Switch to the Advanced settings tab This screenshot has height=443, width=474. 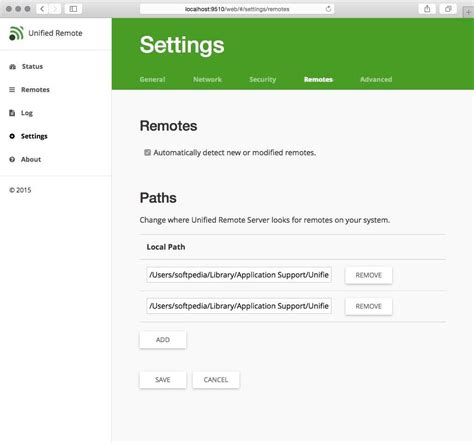pyautogui.click(x=376, y=79)
